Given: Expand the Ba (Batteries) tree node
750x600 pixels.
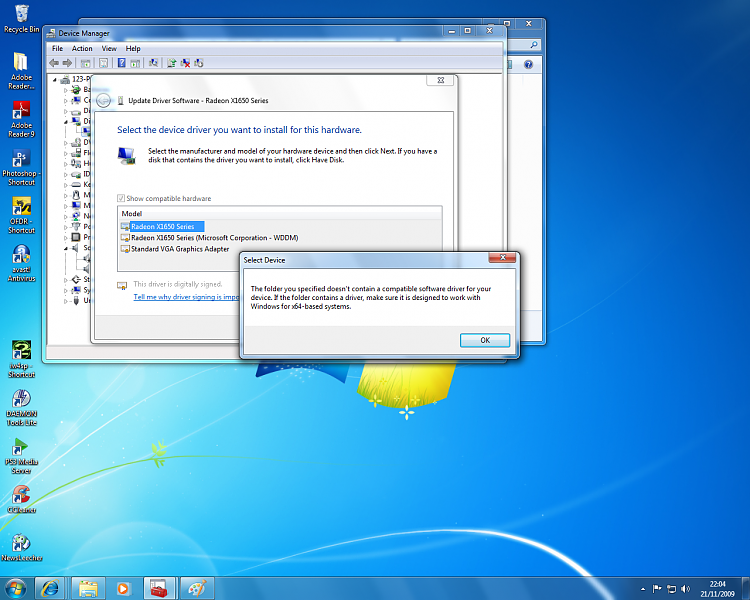Looking at the screenshot, I should (66, 90).
